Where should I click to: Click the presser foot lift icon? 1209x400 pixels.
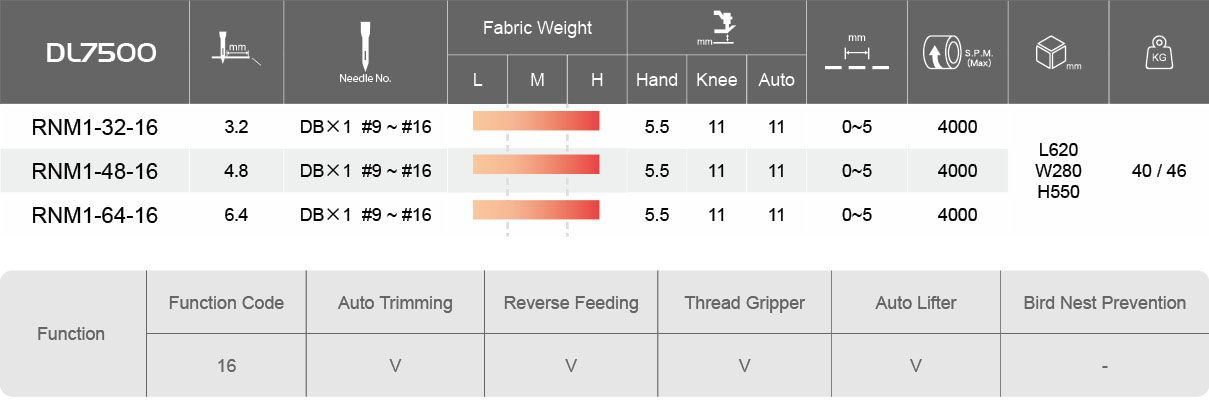717,28
